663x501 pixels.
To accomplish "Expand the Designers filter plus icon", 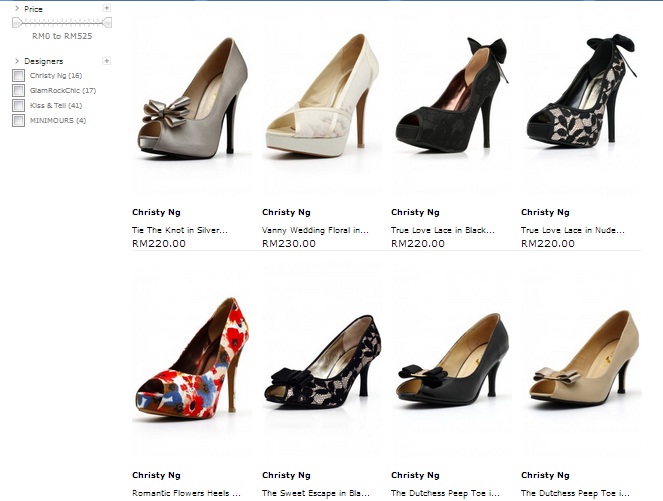I will click(107, 61).
